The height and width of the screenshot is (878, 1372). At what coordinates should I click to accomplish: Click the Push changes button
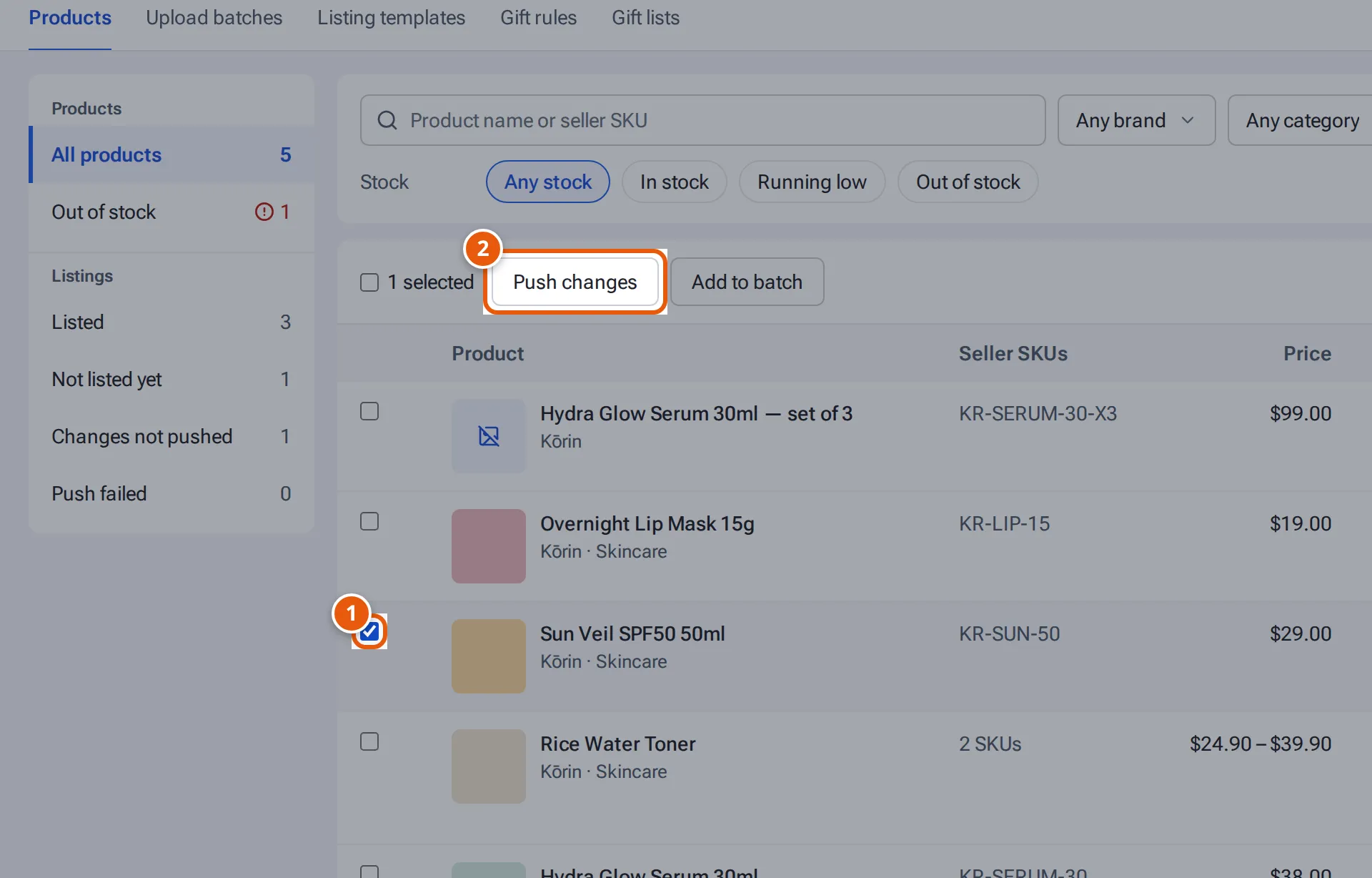(575, 282)
